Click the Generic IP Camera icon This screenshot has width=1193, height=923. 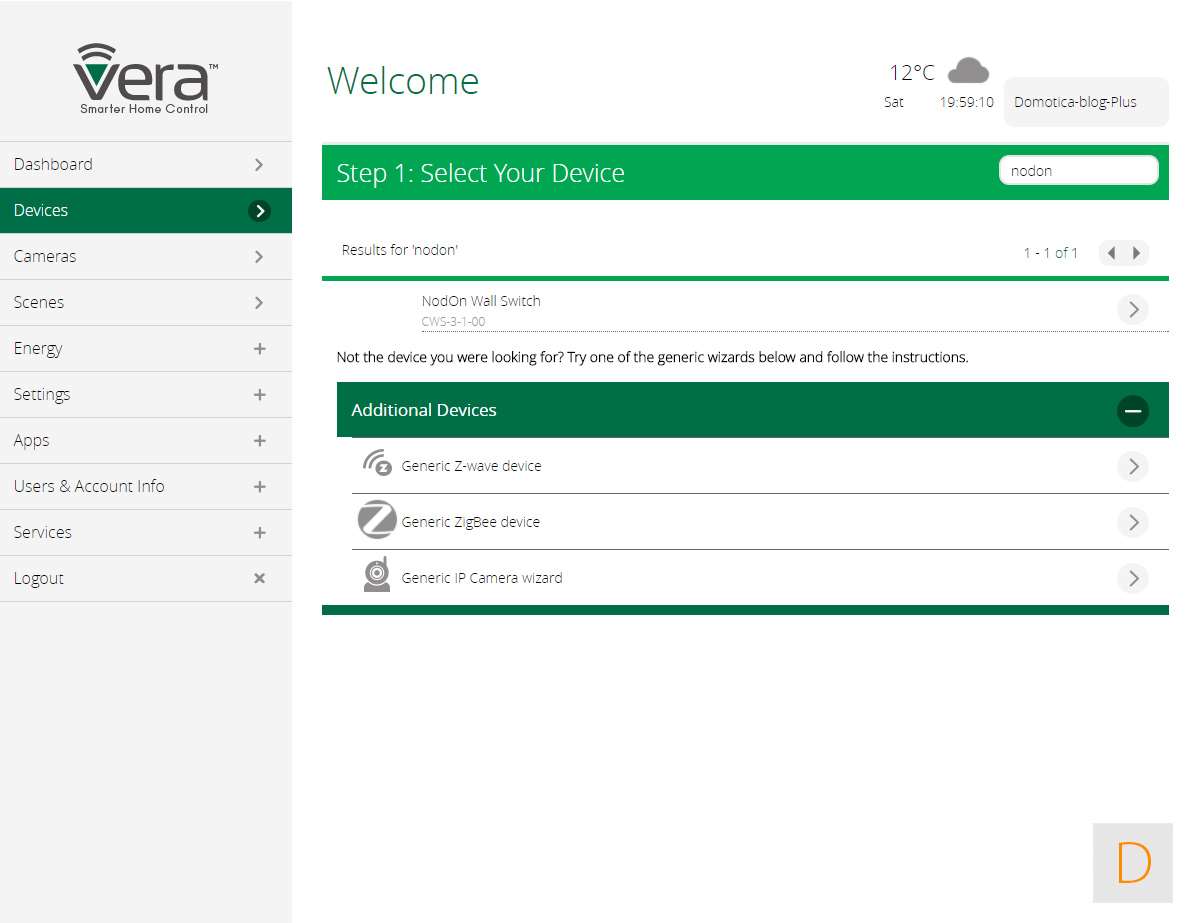[377, 577]
